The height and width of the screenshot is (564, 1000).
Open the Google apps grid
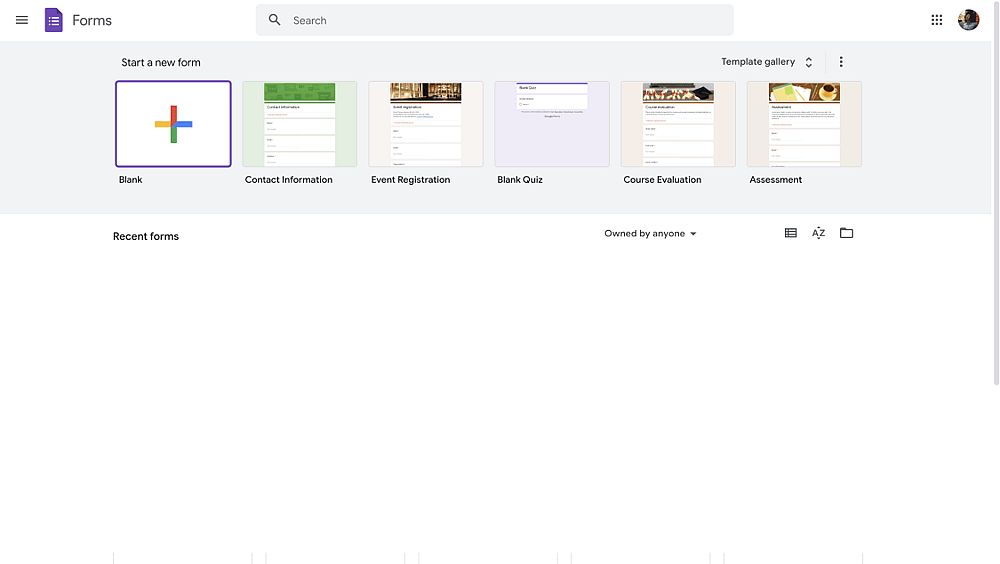(936, 20)
